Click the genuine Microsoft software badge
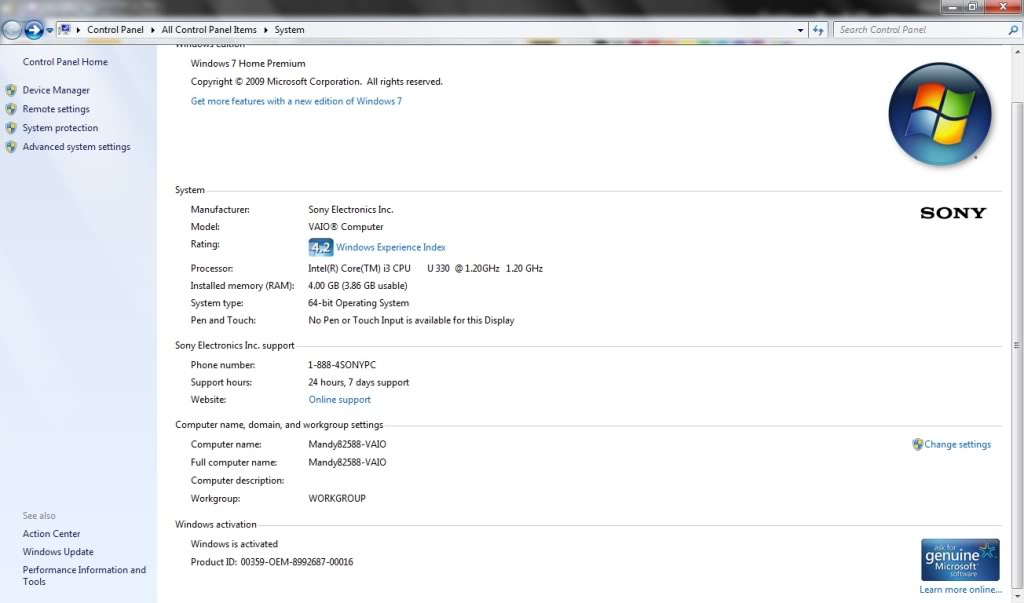This screenshot has width=1024, height=603. coord(960,560)
